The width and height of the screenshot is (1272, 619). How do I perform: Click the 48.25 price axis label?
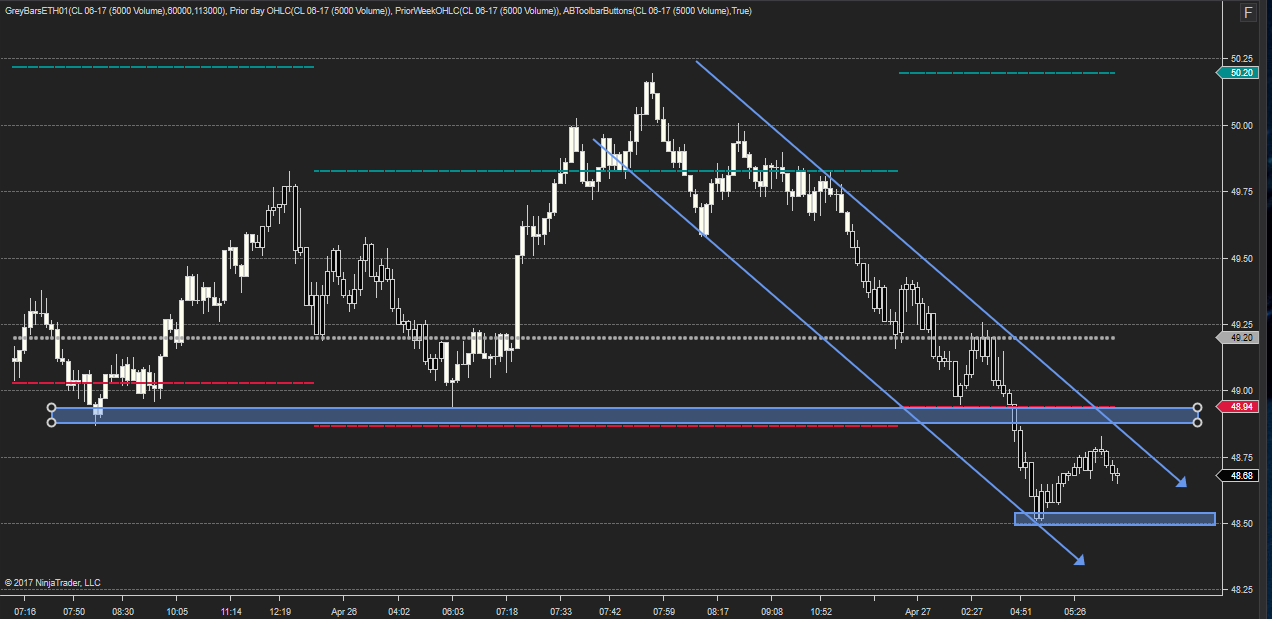(1241, 590)
